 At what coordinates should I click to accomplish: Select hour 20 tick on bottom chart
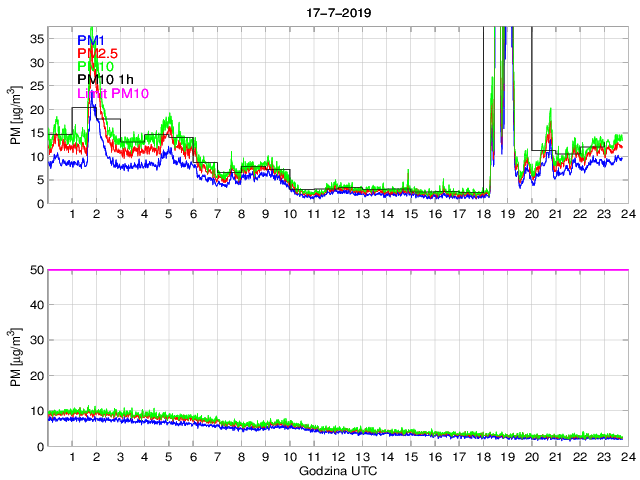click(531, 457)
